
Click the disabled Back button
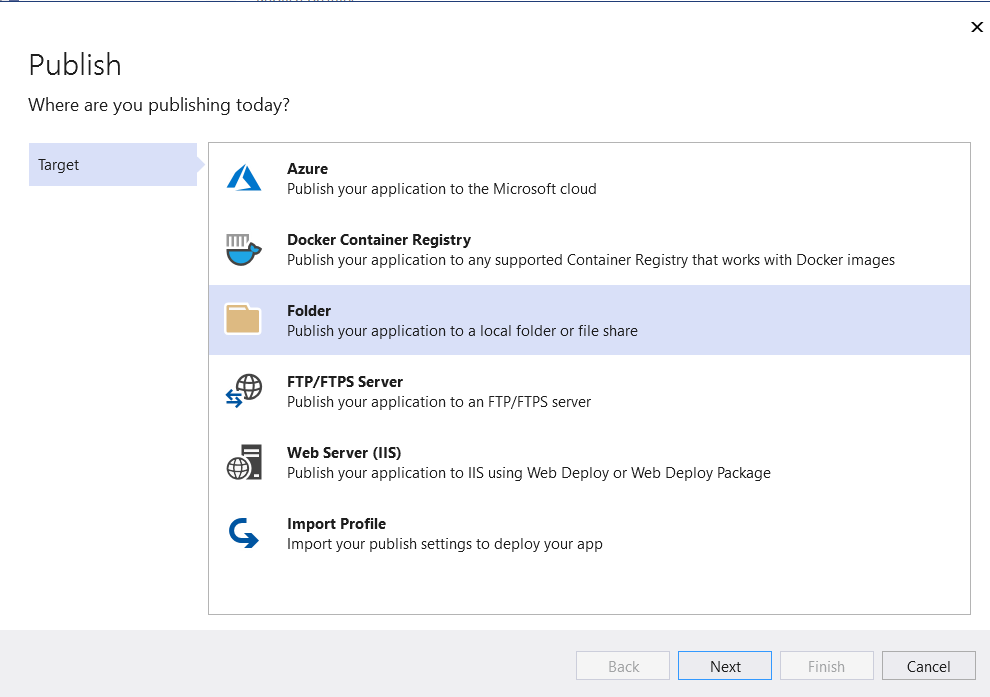click(623, 666)
